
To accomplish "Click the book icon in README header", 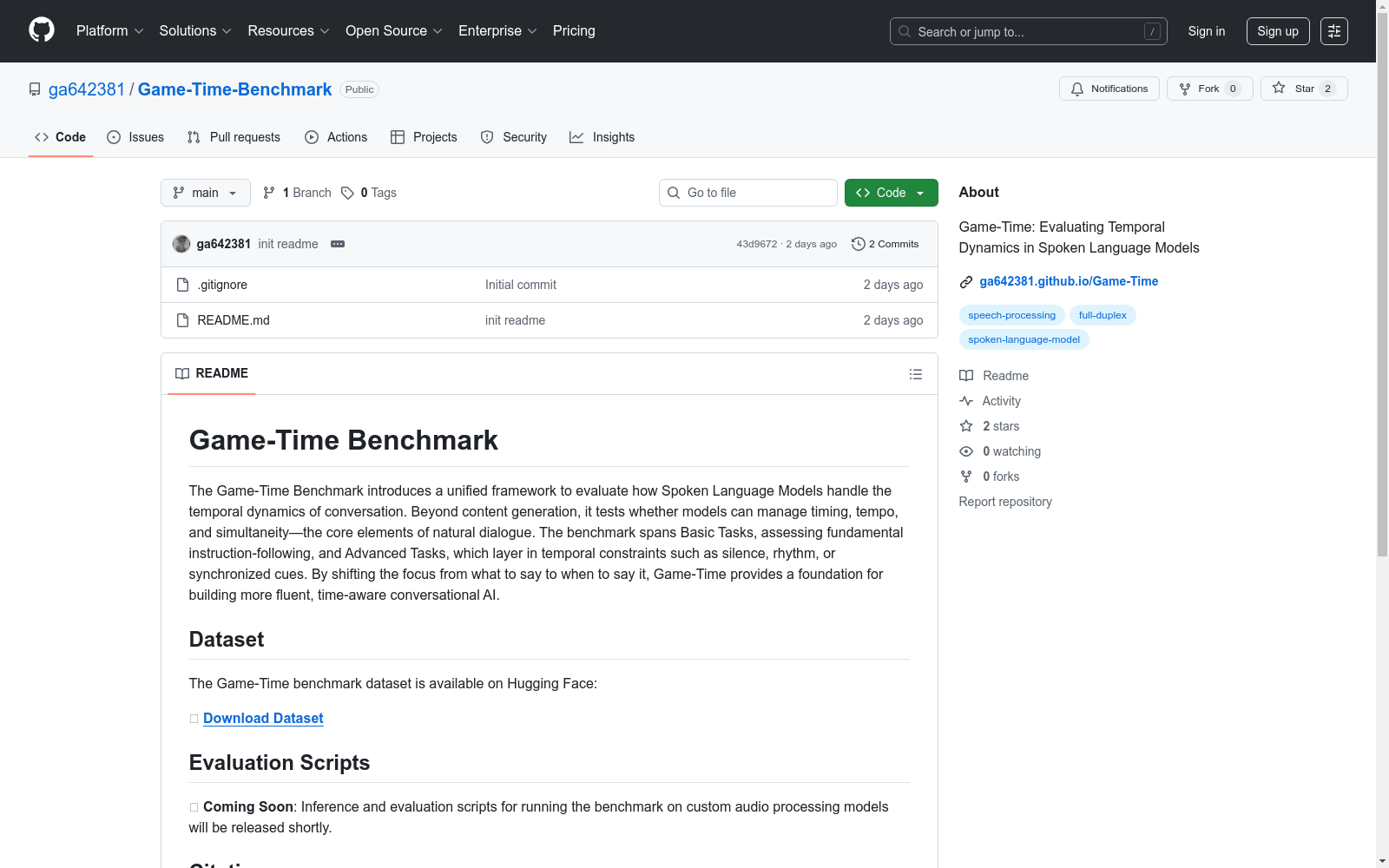I will [182, 373].
